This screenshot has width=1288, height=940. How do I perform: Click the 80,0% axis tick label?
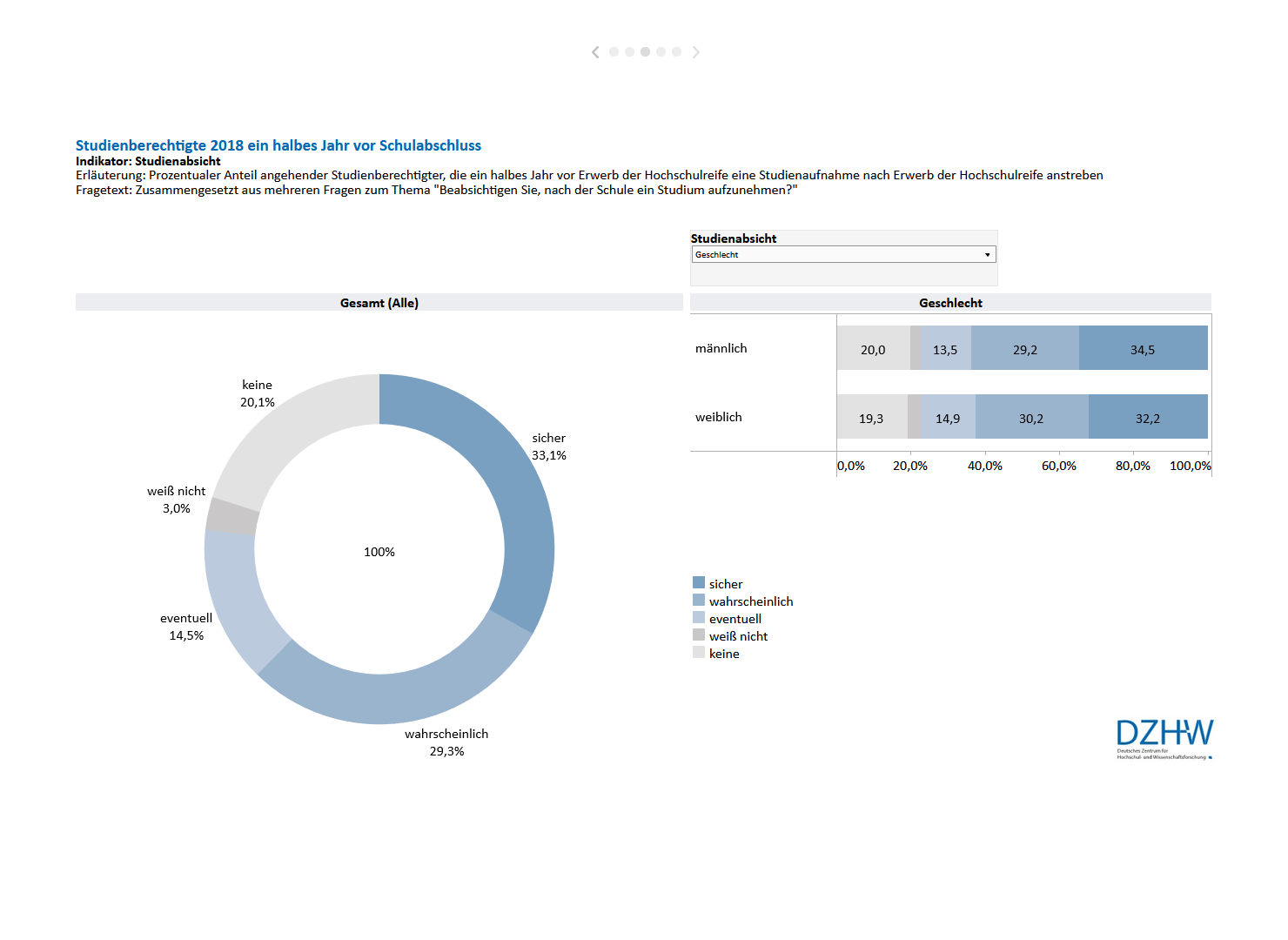click(1133, 466)
